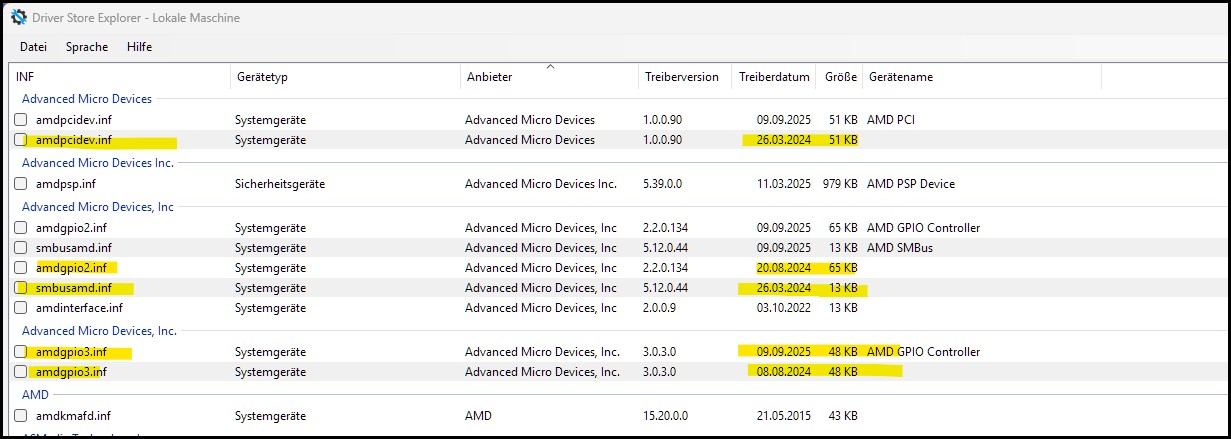This screenshot has height=439, width=1231.
Task: Click the 'Sicherheitsgeräte' device type cell
Action: tap(280, 184)
